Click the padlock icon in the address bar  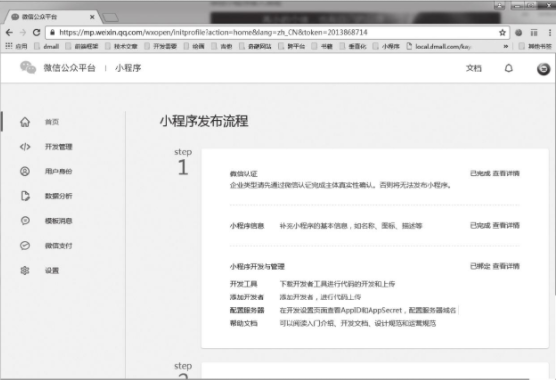[52, 33]
